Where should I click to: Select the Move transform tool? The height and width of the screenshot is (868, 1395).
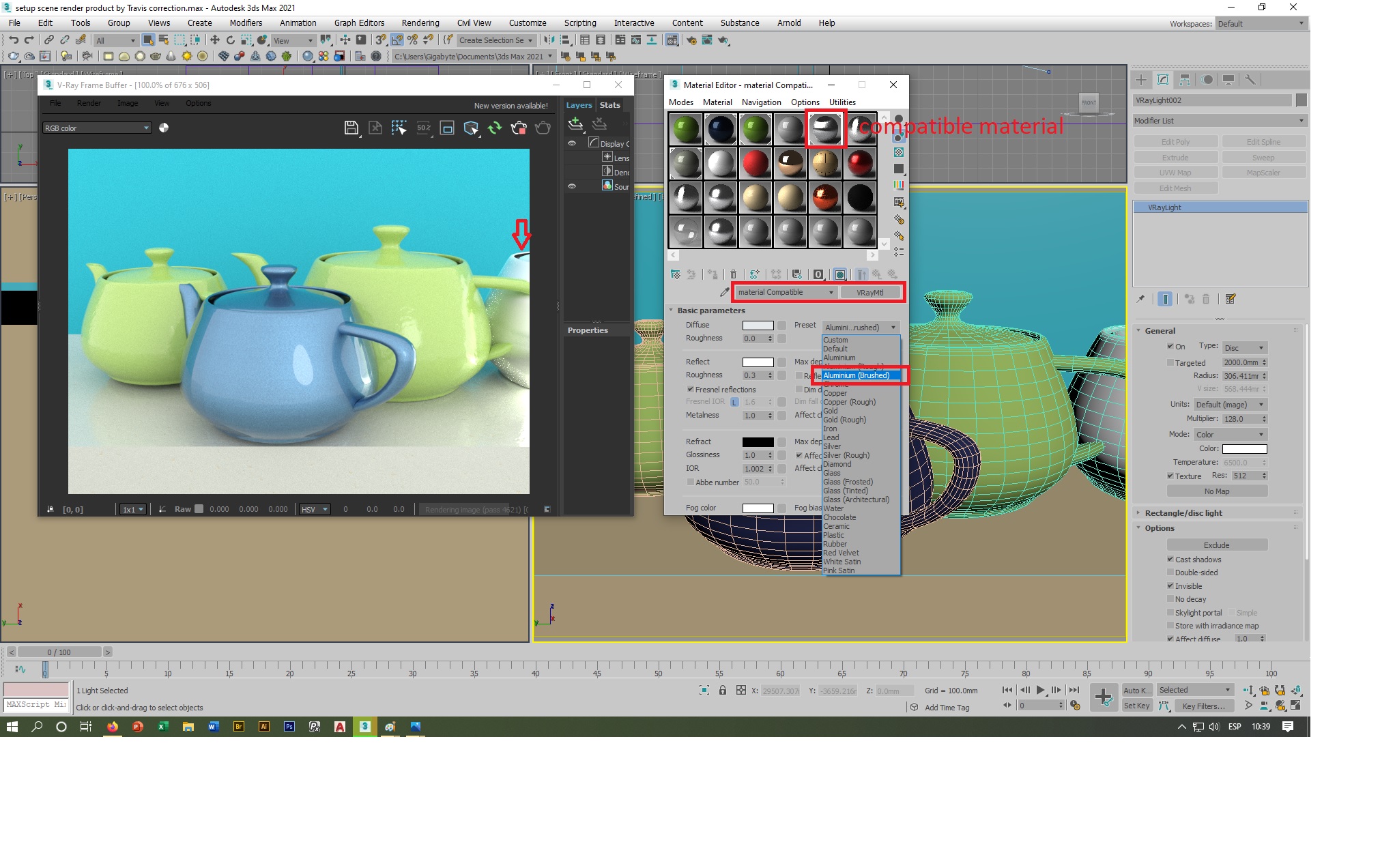click(x=214, y=40)
